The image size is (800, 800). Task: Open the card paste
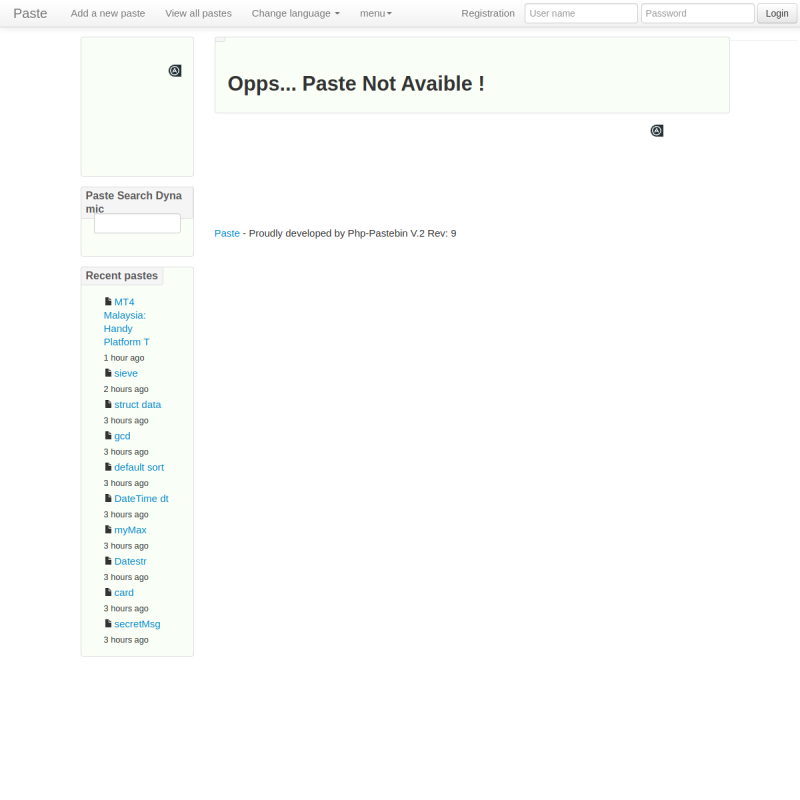pos(124,593)
